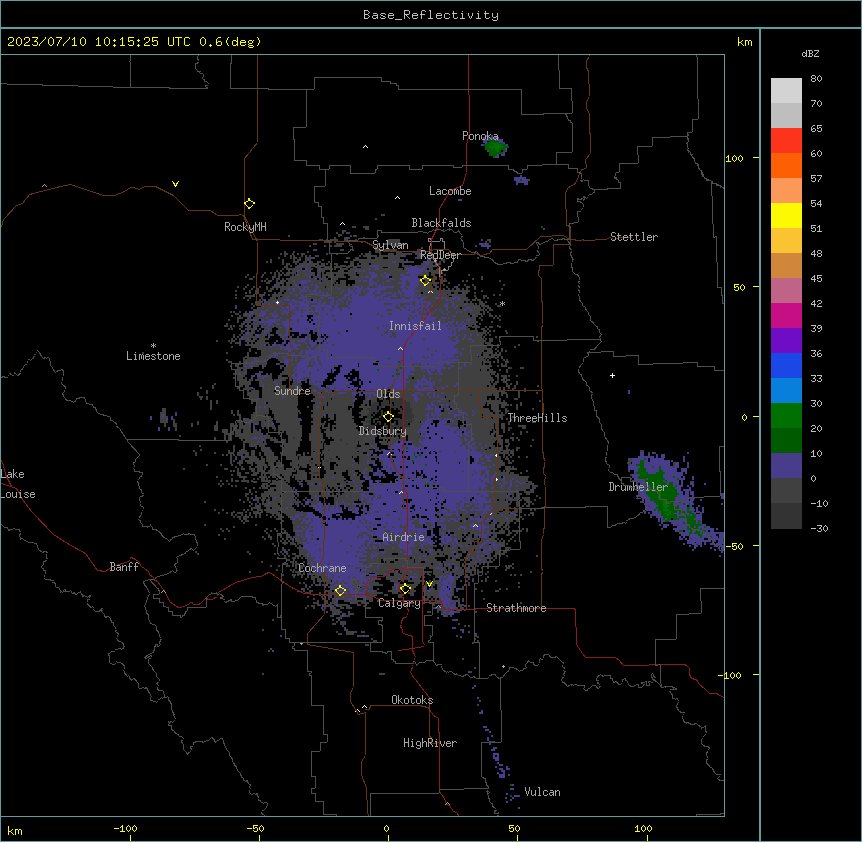Click the HighRiver city label

click(430, 743)
